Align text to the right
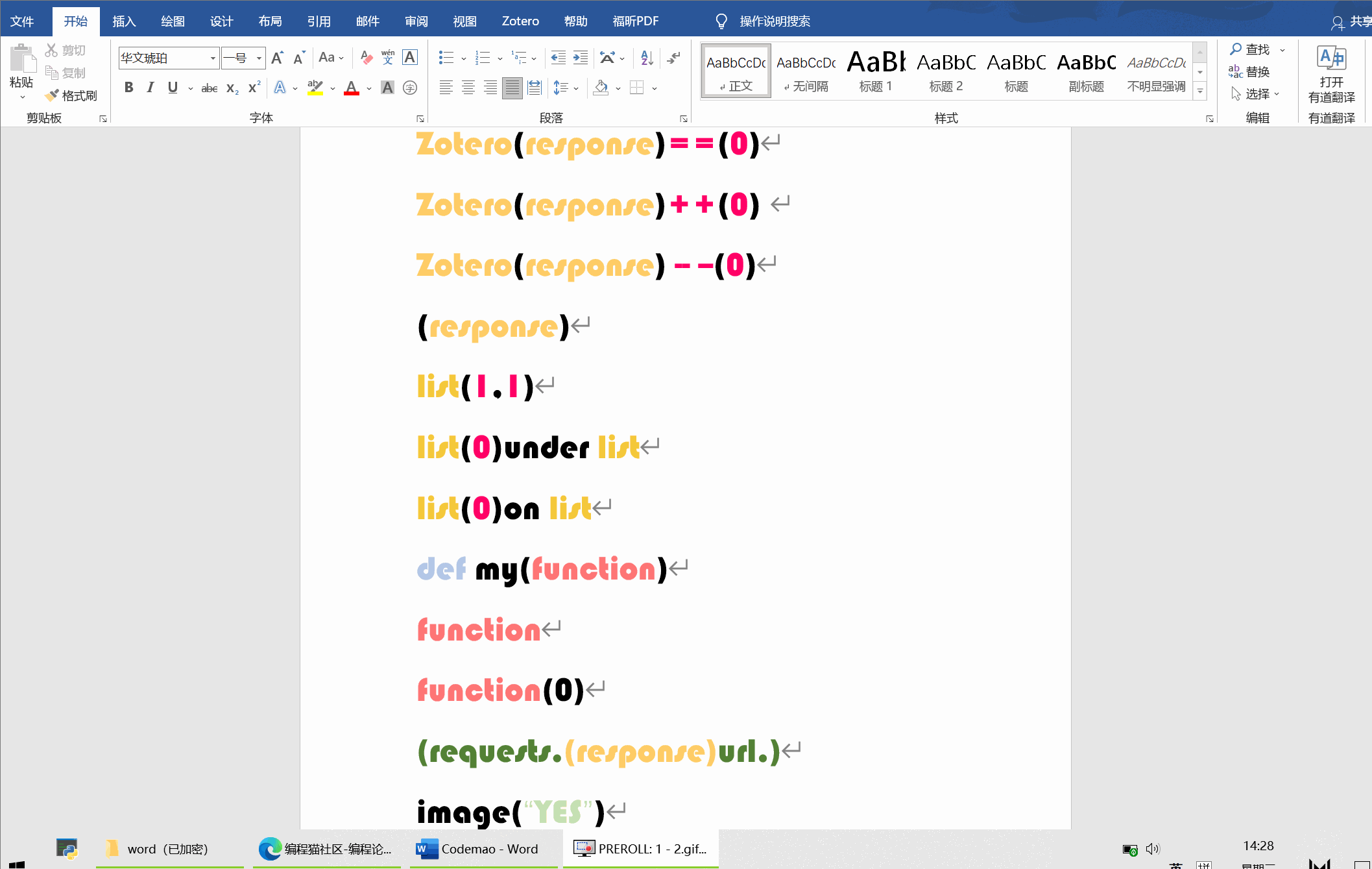Screen dimensions: 1372x869 490,88
